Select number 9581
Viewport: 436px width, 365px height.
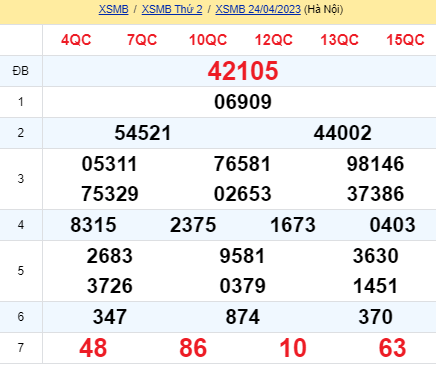[x=242, y=256]
